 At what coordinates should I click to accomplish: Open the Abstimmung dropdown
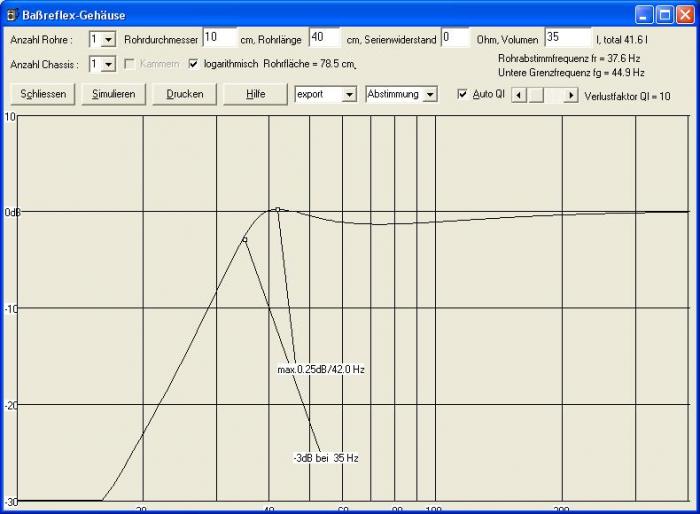pos(430,94)
